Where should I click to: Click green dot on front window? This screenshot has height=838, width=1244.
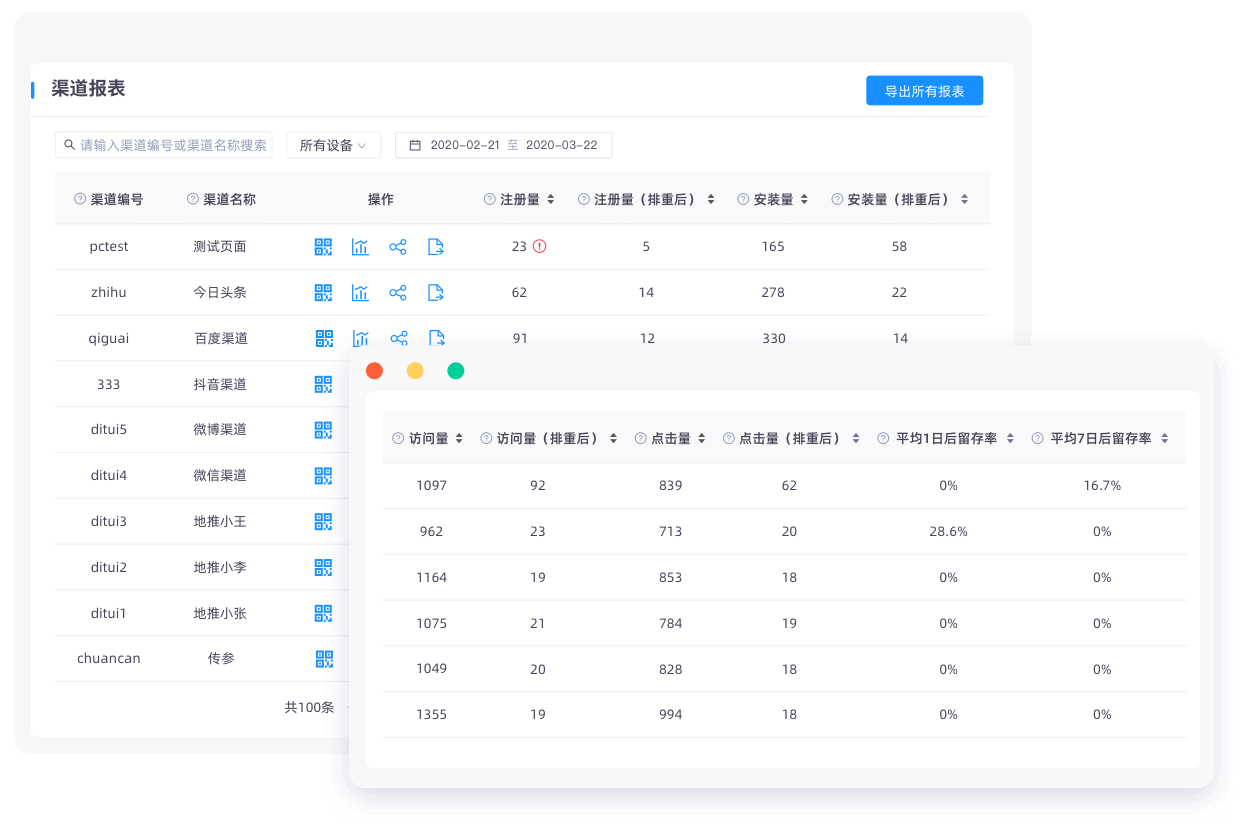[x=456, y=371]
